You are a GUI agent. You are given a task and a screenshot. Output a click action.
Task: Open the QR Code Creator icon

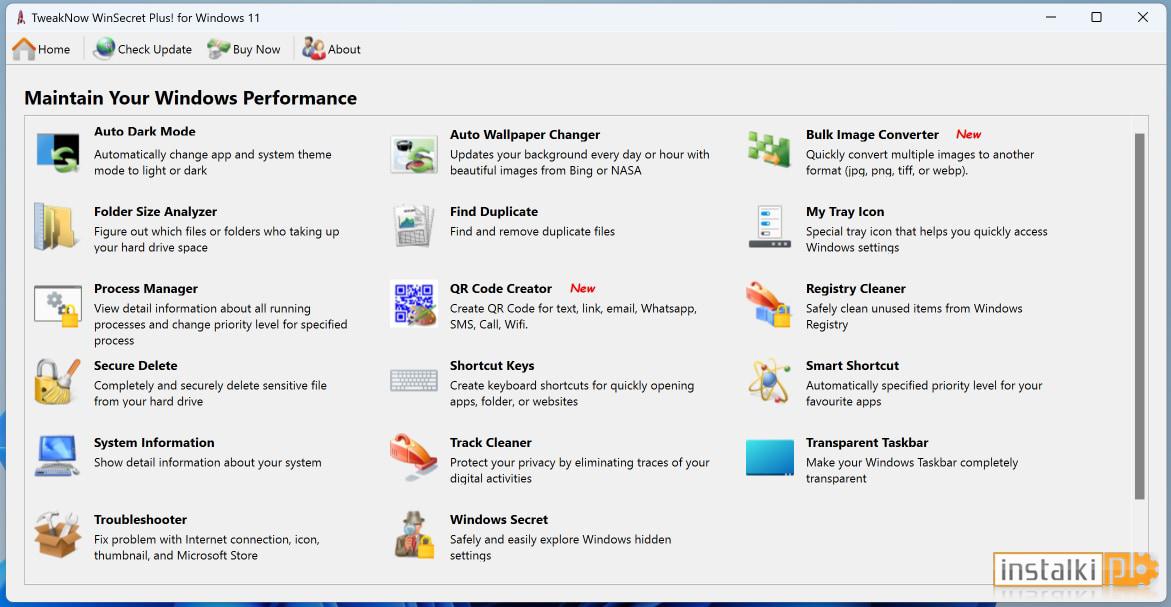point(414,304)
